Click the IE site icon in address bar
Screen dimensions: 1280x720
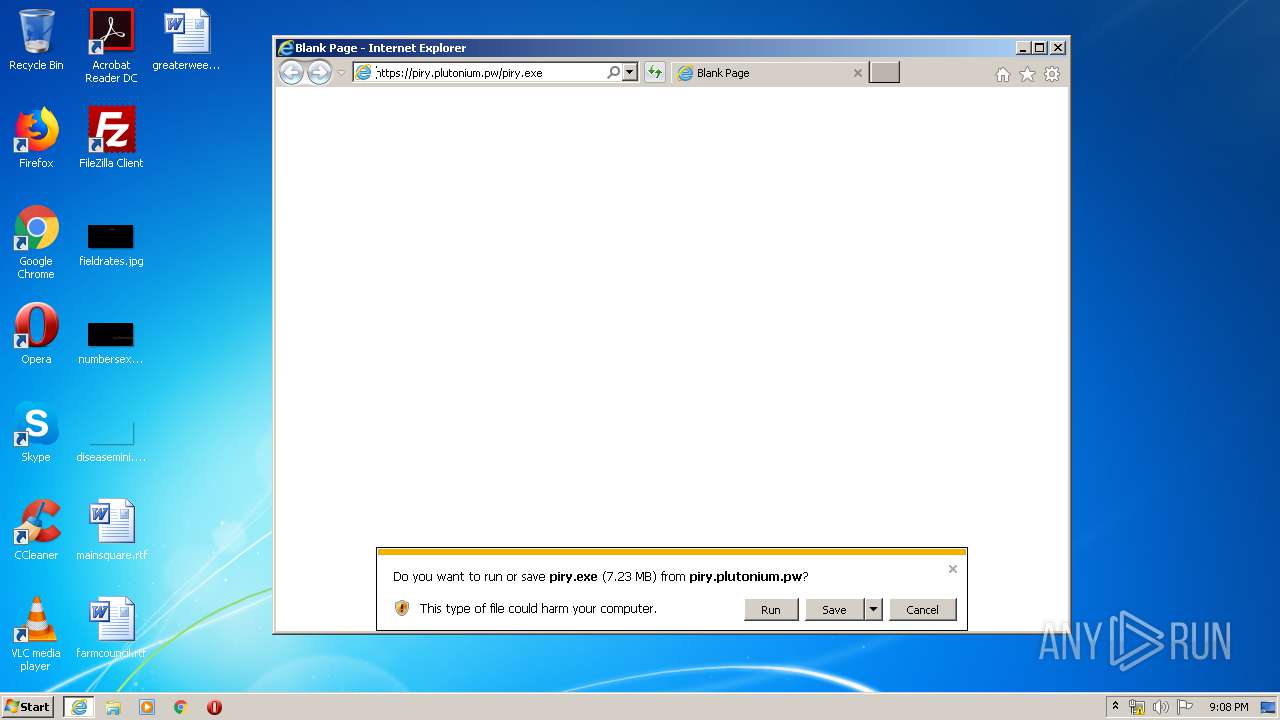[x=364, y=72]
